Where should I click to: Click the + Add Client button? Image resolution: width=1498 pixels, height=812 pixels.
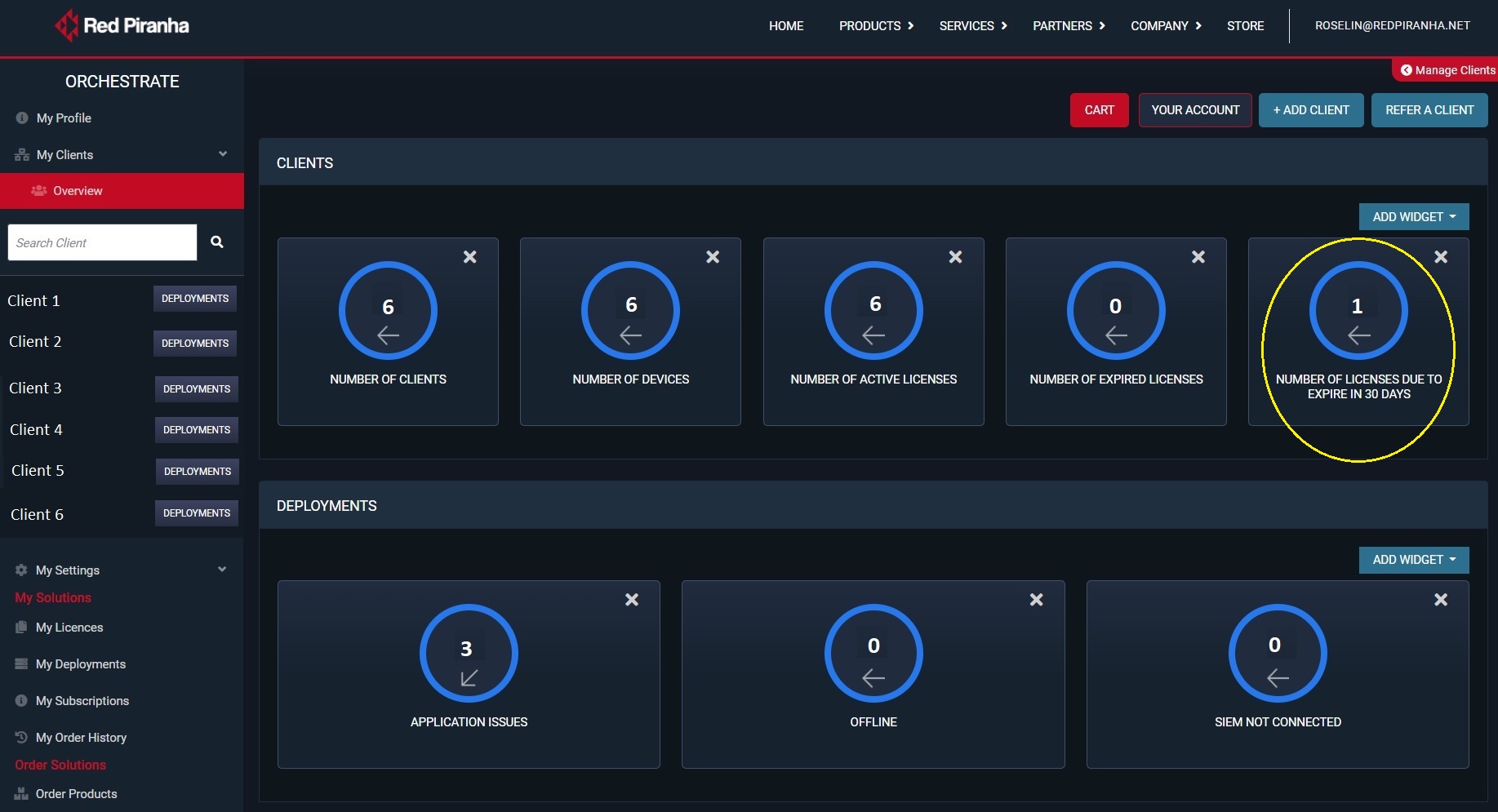(x=1311, y=110)
